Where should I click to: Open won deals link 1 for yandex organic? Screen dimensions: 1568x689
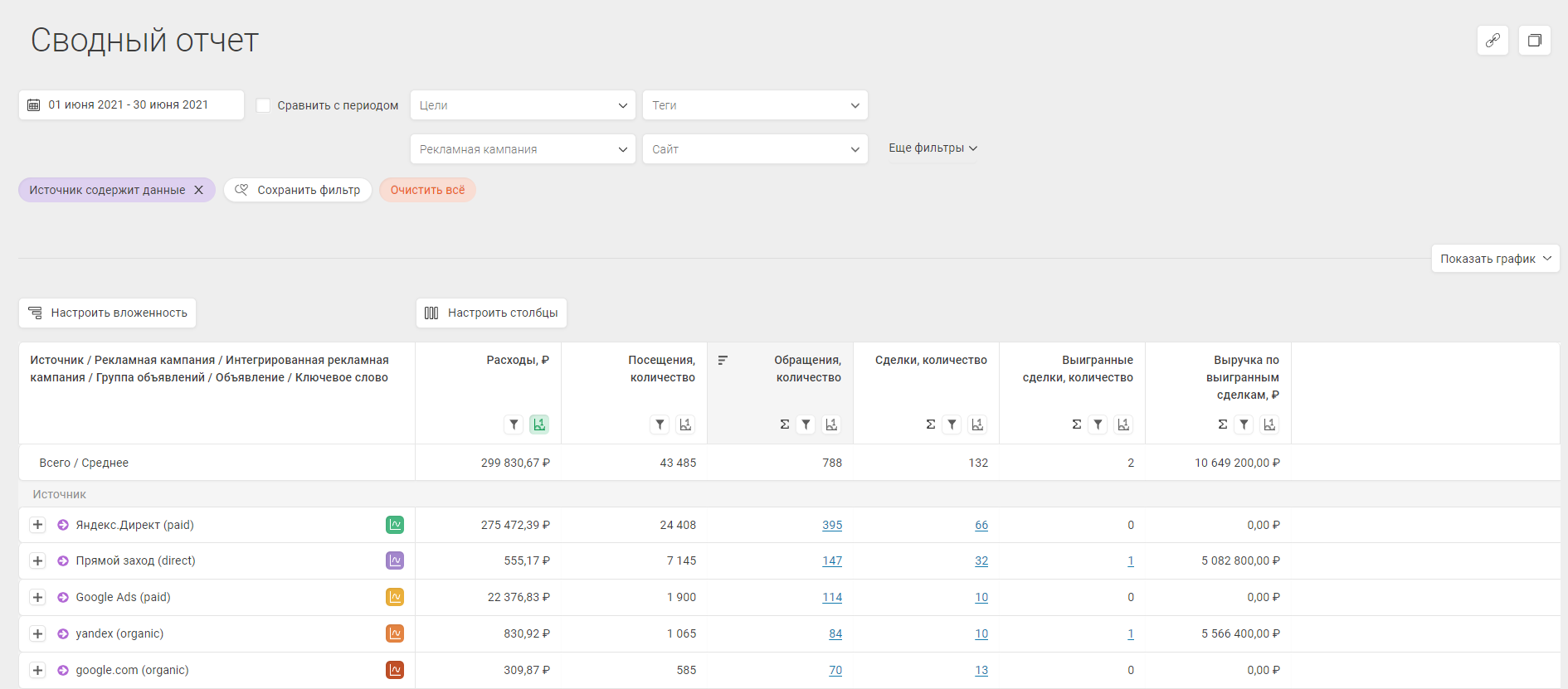(x=1131, y=634)
